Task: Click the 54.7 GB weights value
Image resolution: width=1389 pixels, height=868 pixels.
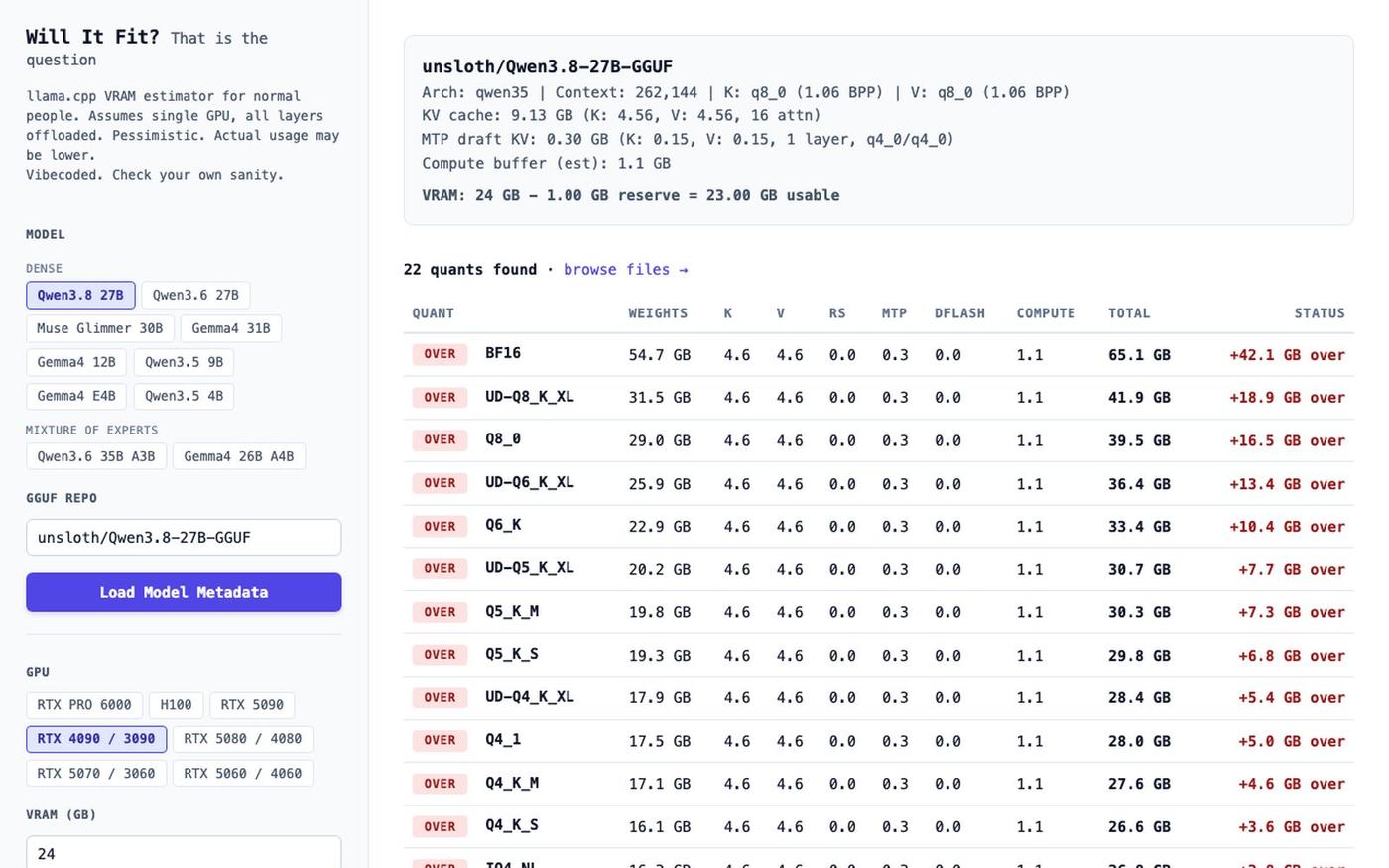Action: (660, 355)
